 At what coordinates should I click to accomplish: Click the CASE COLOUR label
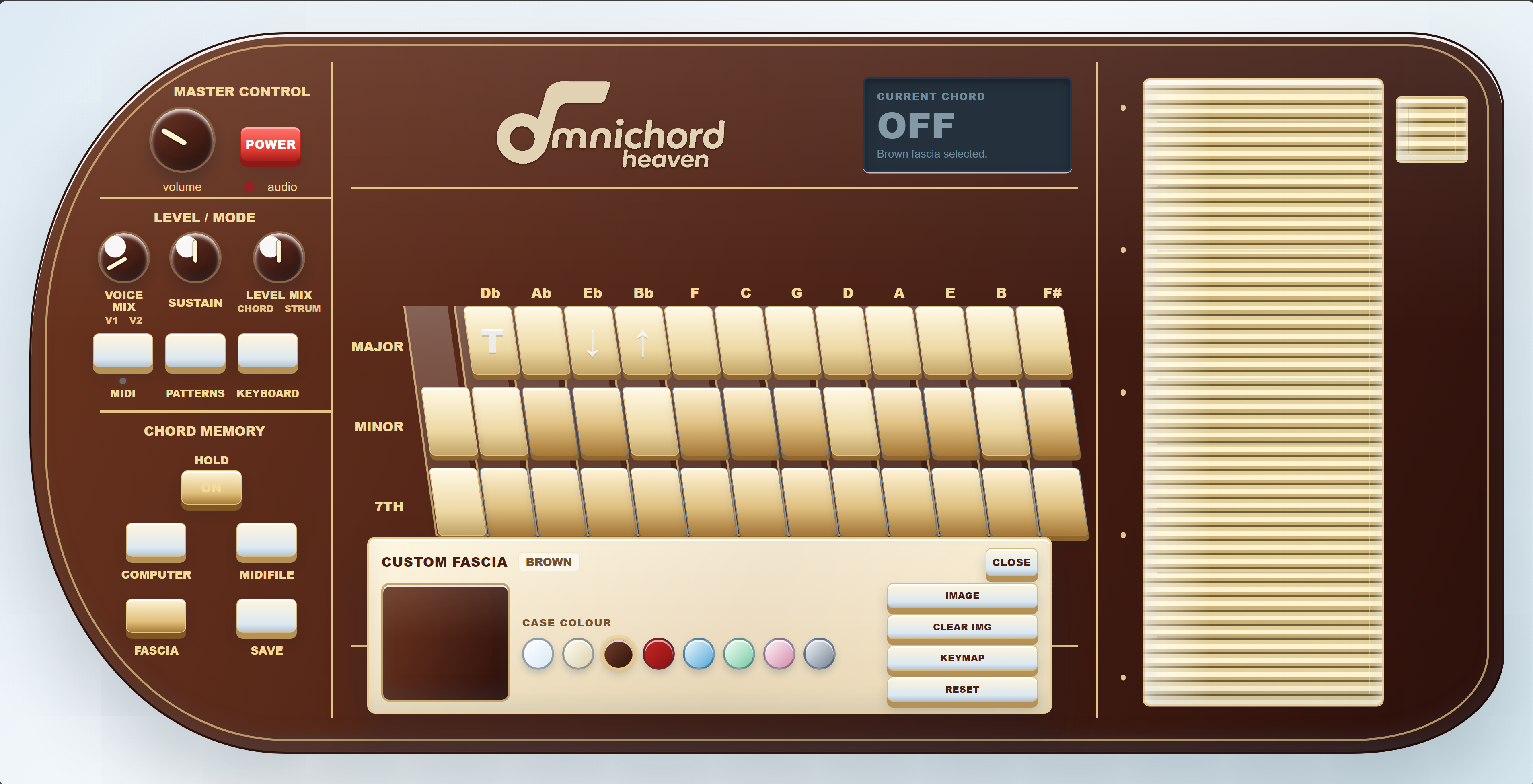pos(567,623)
